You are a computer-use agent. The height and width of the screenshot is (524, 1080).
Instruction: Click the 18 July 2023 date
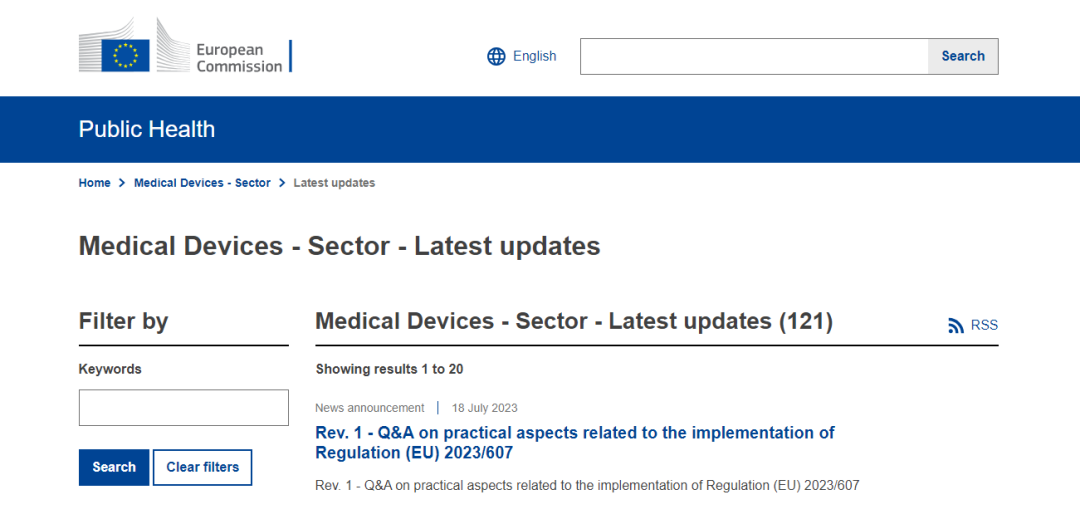[484, 408]
